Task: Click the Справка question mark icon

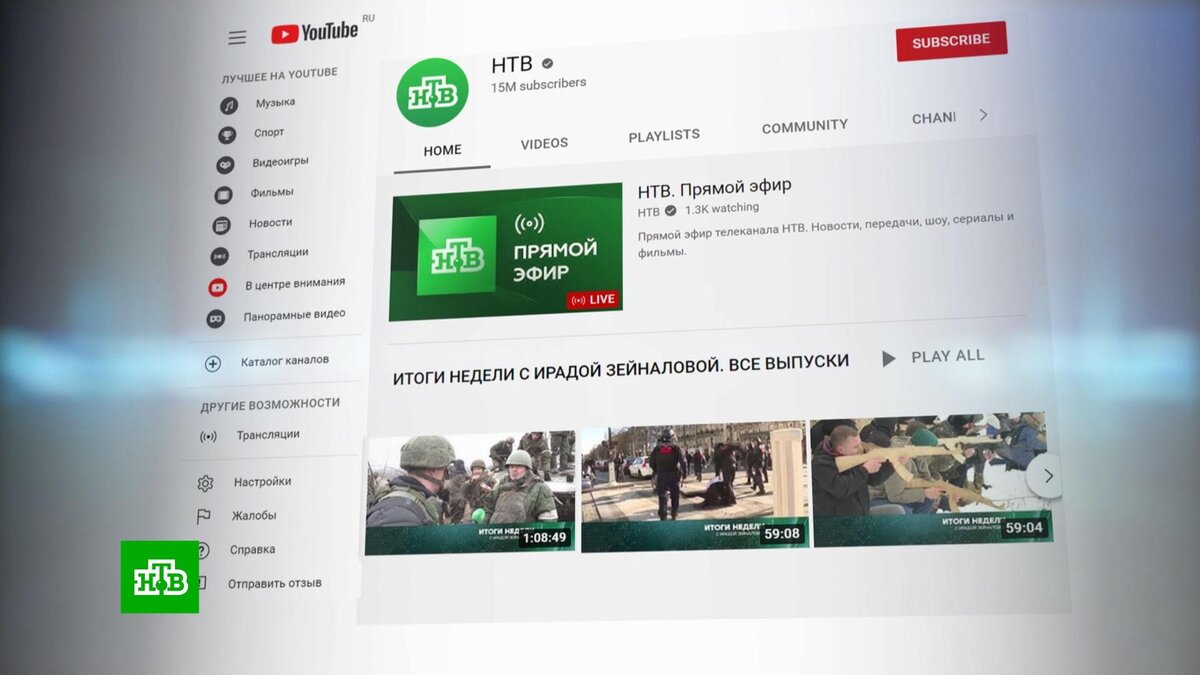Action: [x=202, y=550]
